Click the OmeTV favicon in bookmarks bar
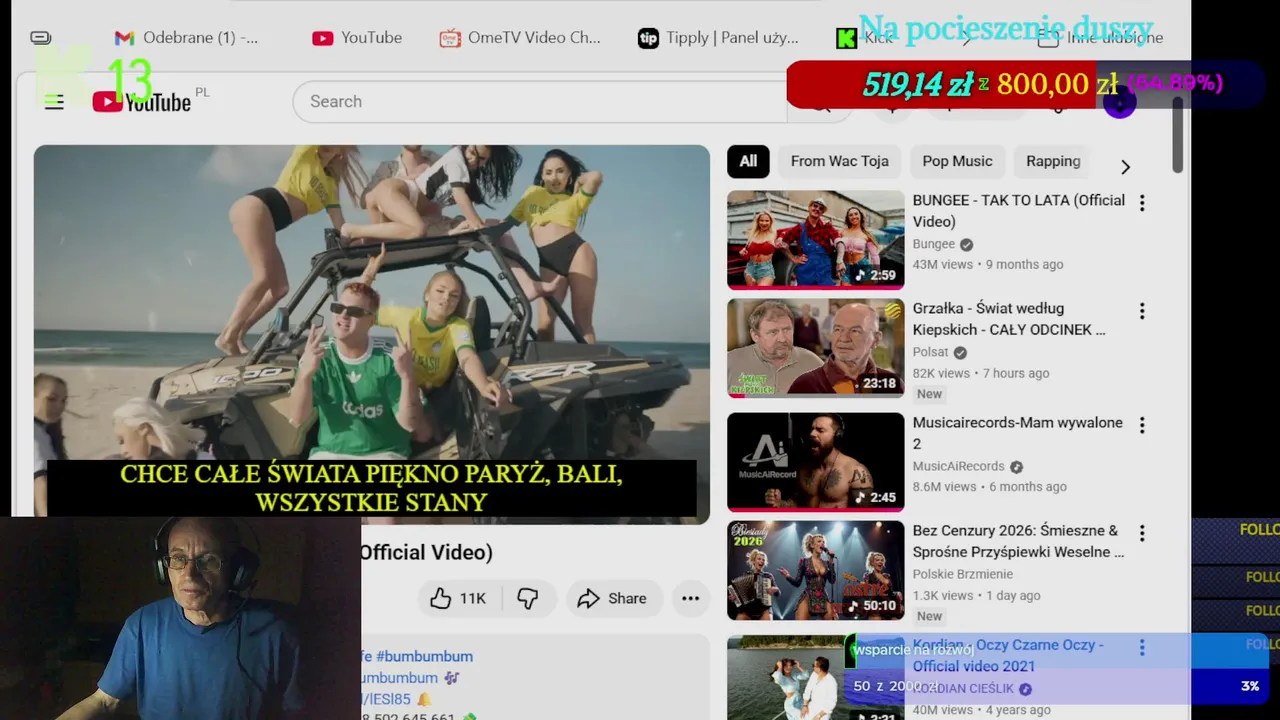This screenshot has width=1280, height=720. (450, 38)
